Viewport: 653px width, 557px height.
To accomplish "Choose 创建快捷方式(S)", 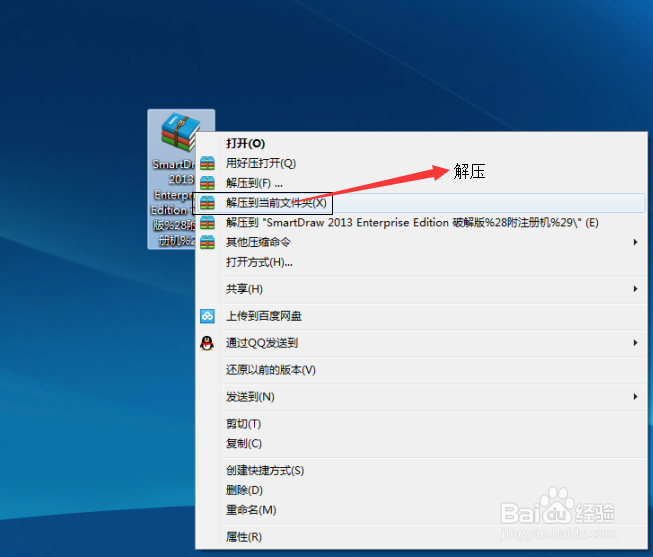I will (x=421, y=471).
